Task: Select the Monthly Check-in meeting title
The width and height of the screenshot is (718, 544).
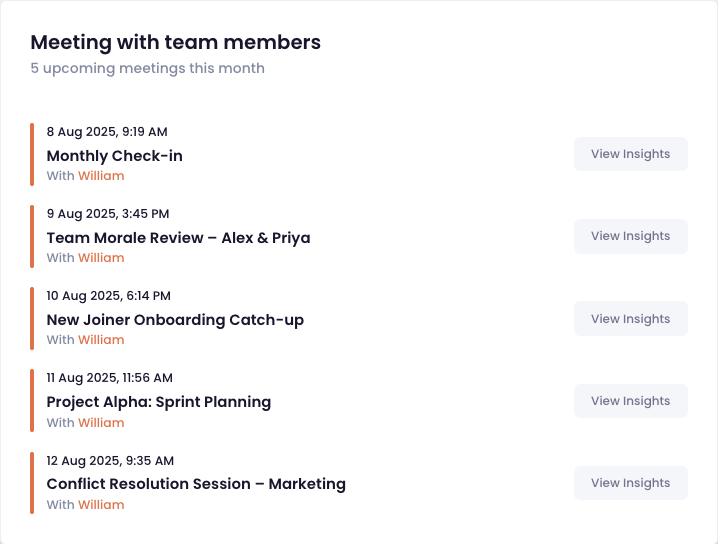Action: coord(114,156)
